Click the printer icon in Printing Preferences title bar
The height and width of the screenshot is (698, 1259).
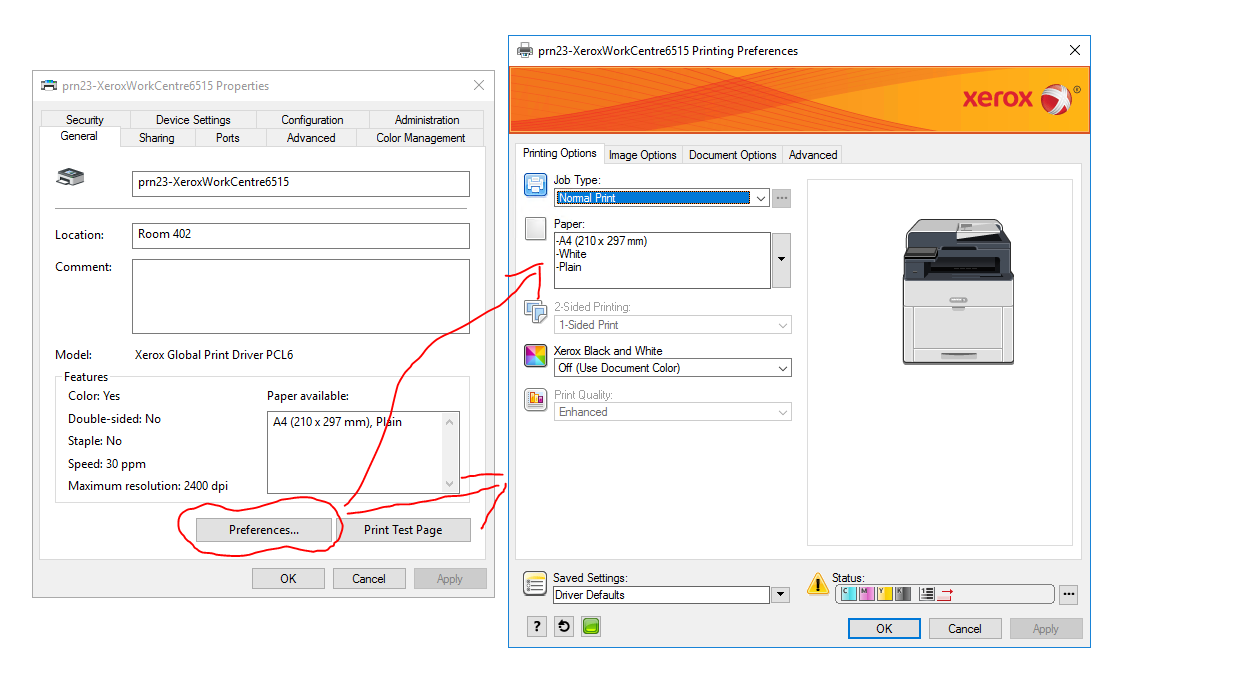coord(525,50)
